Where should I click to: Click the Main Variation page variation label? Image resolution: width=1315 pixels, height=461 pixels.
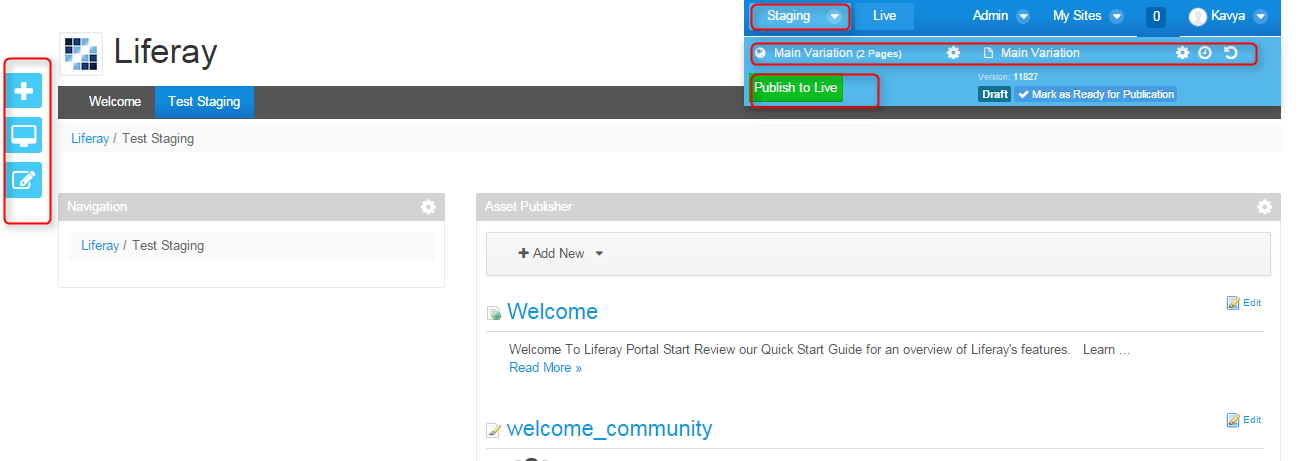click(x=1040, y=53)
